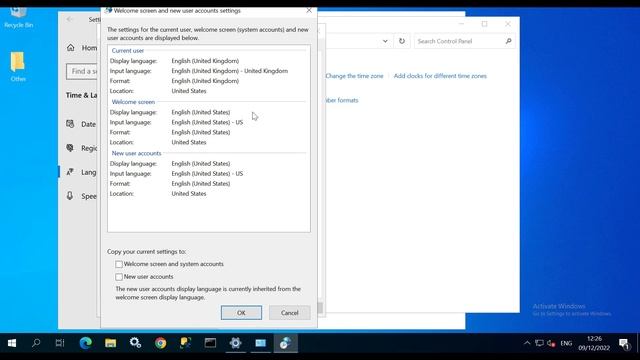This screenshot has width=640, height=360.
Task: Expand Control Panel address bar dropdown
Action: pos(385,41)
